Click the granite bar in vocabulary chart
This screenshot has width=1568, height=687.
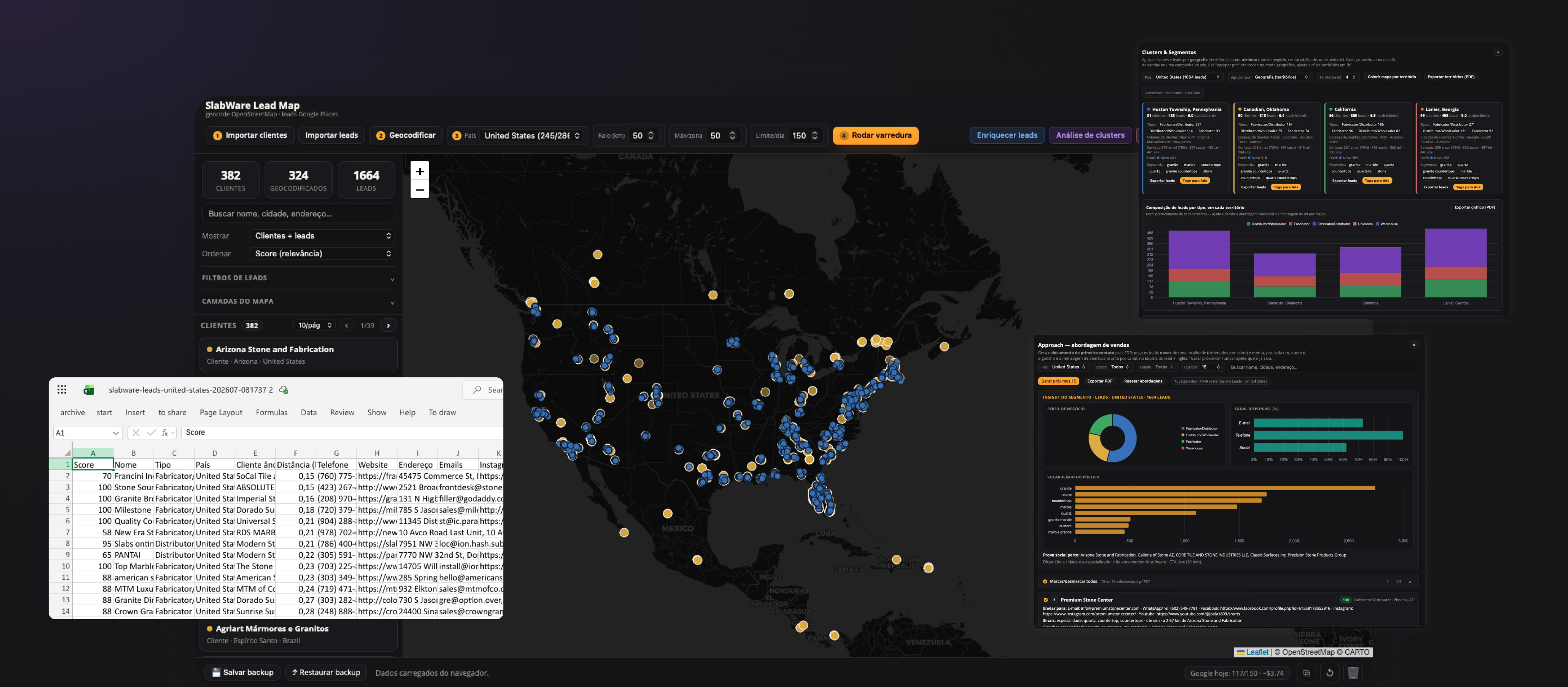[x=1225, y=488]
